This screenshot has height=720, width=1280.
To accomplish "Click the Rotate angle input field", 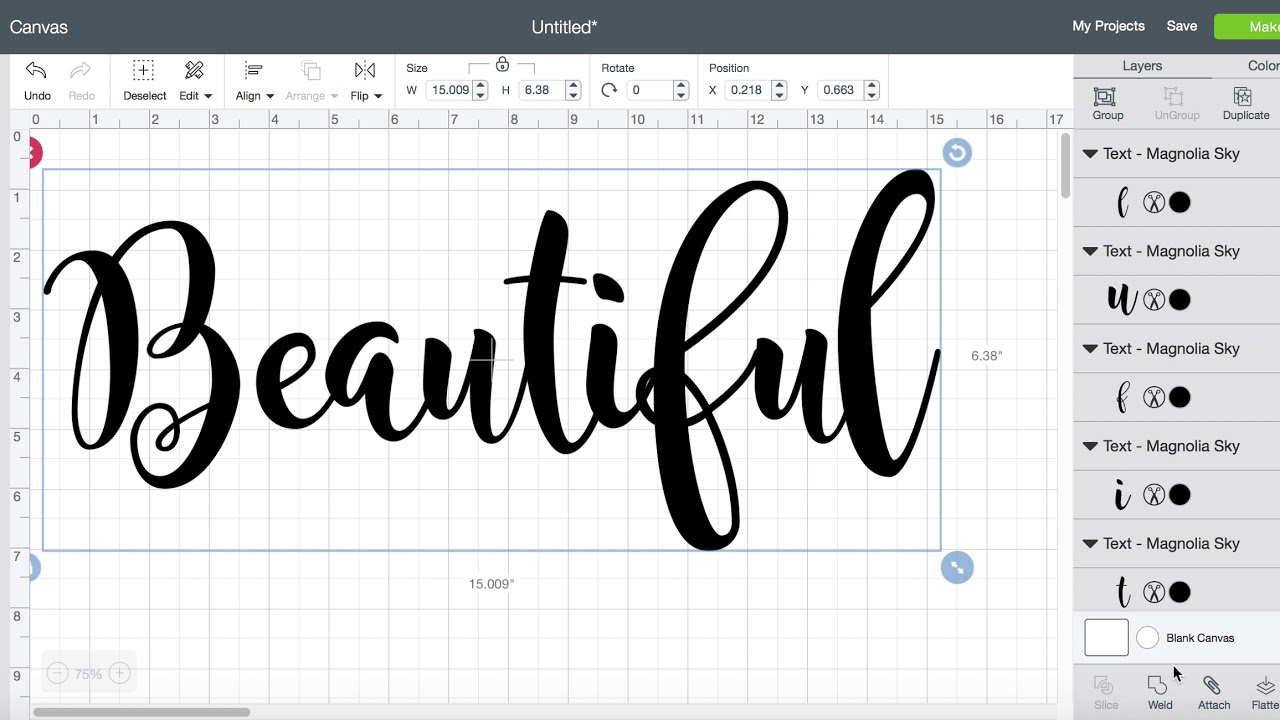I will tap(648, 90).
